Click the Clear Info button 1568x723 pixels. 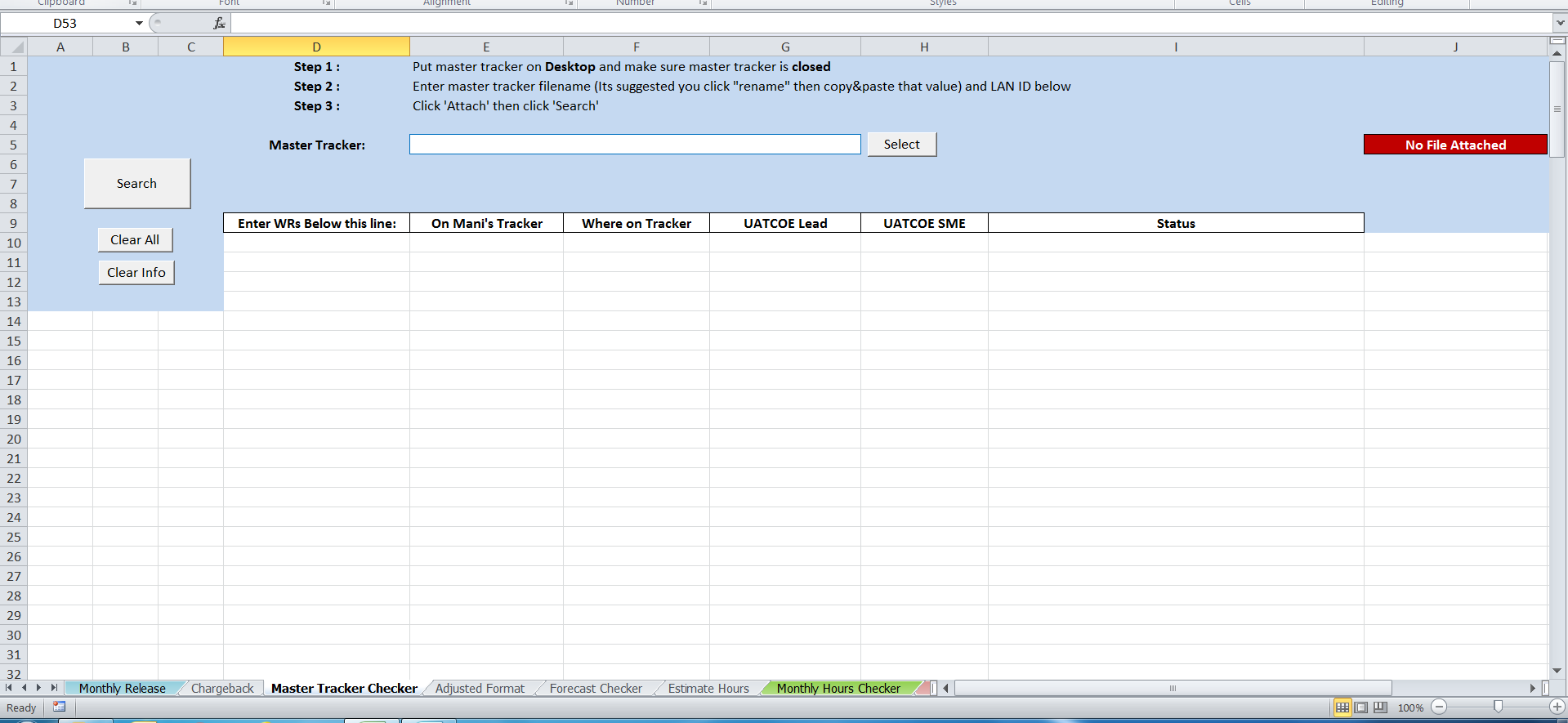coord(136,273)
